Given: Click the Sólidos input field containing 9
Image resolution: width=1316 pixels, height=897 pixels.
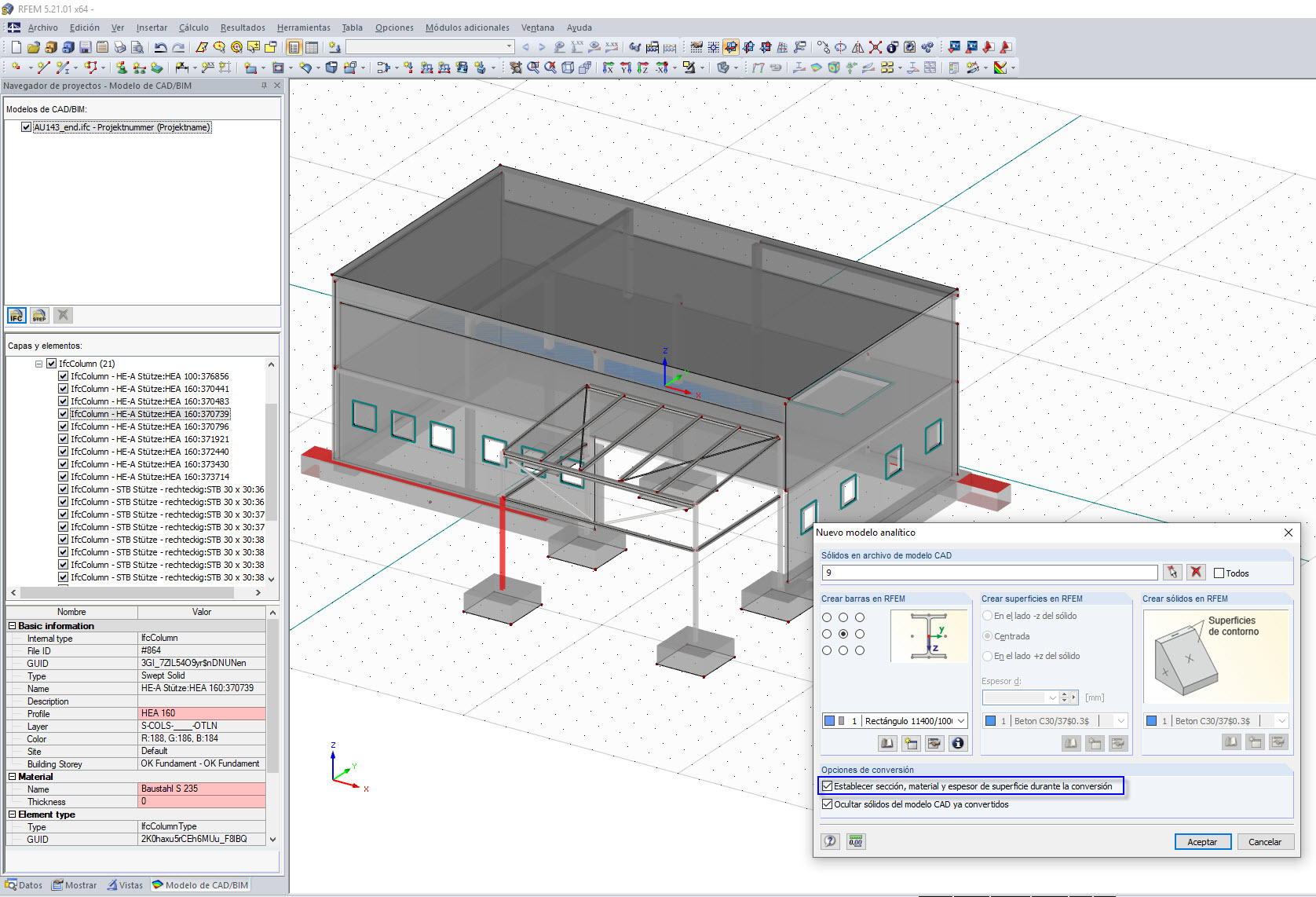Looking at the screenshot, I should [989, 573].
